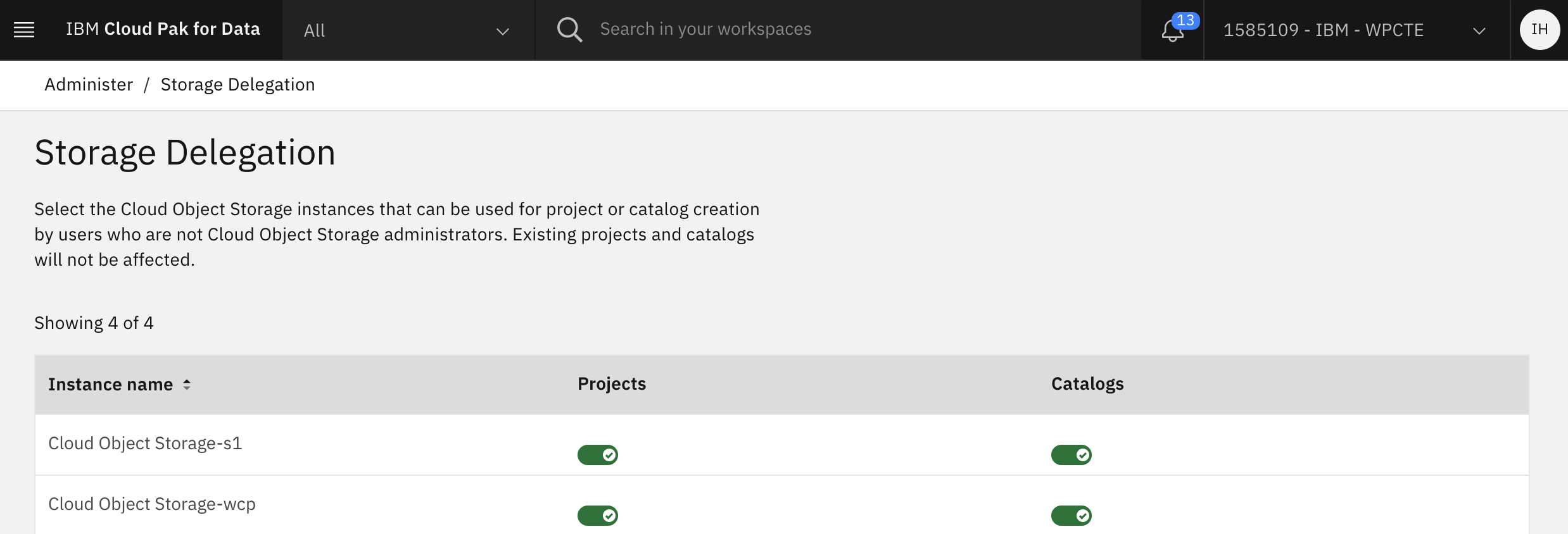The height and width of the screenshot is (534, 1568).
Task: Go to Administer breadcrumb link
Action: (89, 85)
